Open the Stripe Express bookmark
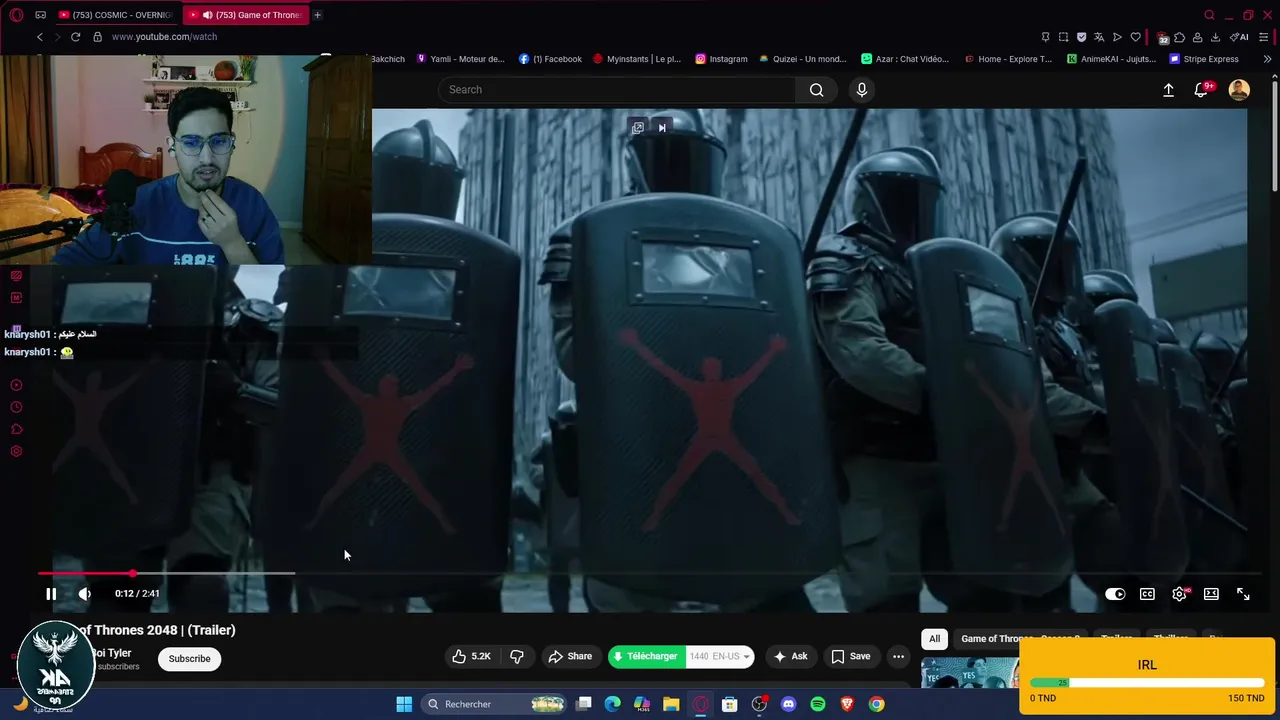Viewport: 1280px width, 720px height. pyautogui.click(x=1204, y=59)
